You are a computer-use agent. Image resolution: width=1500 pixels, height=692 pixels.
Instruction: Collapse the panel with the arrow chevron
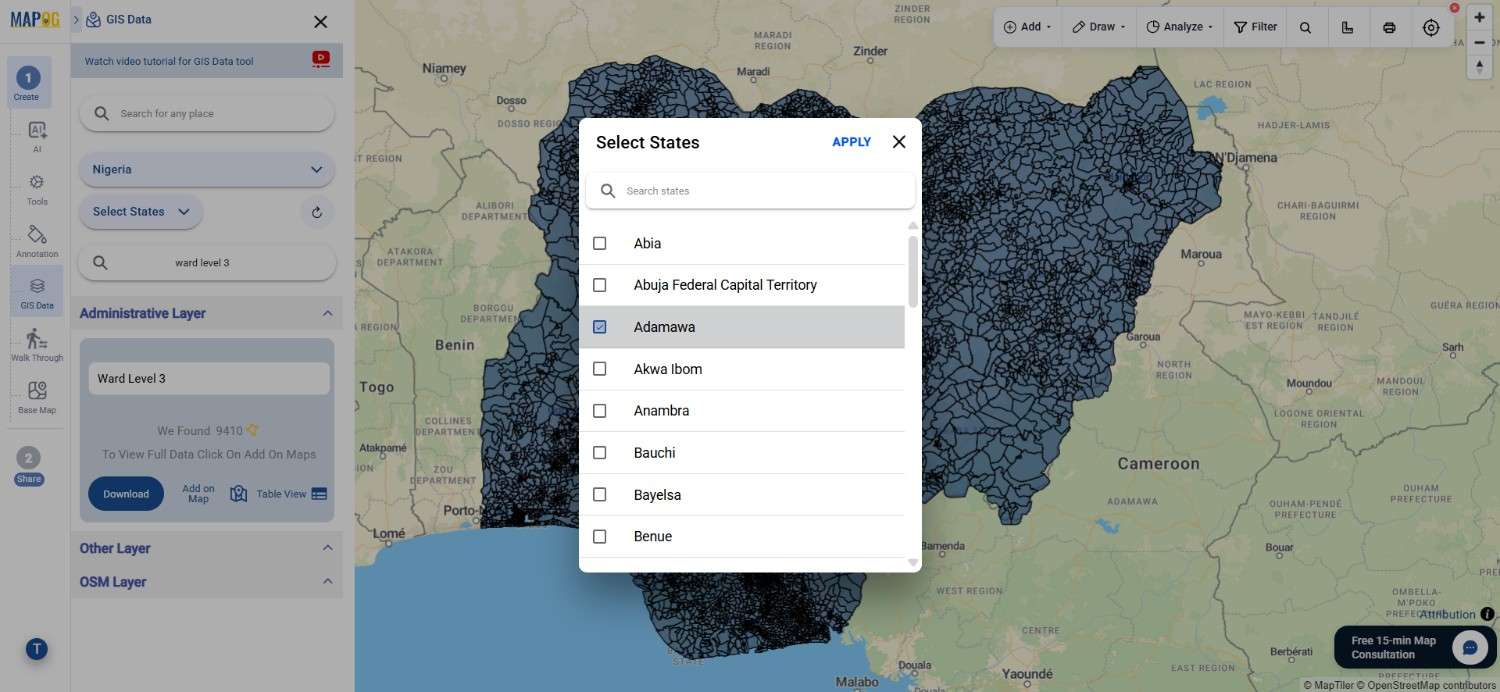point(76,19)
